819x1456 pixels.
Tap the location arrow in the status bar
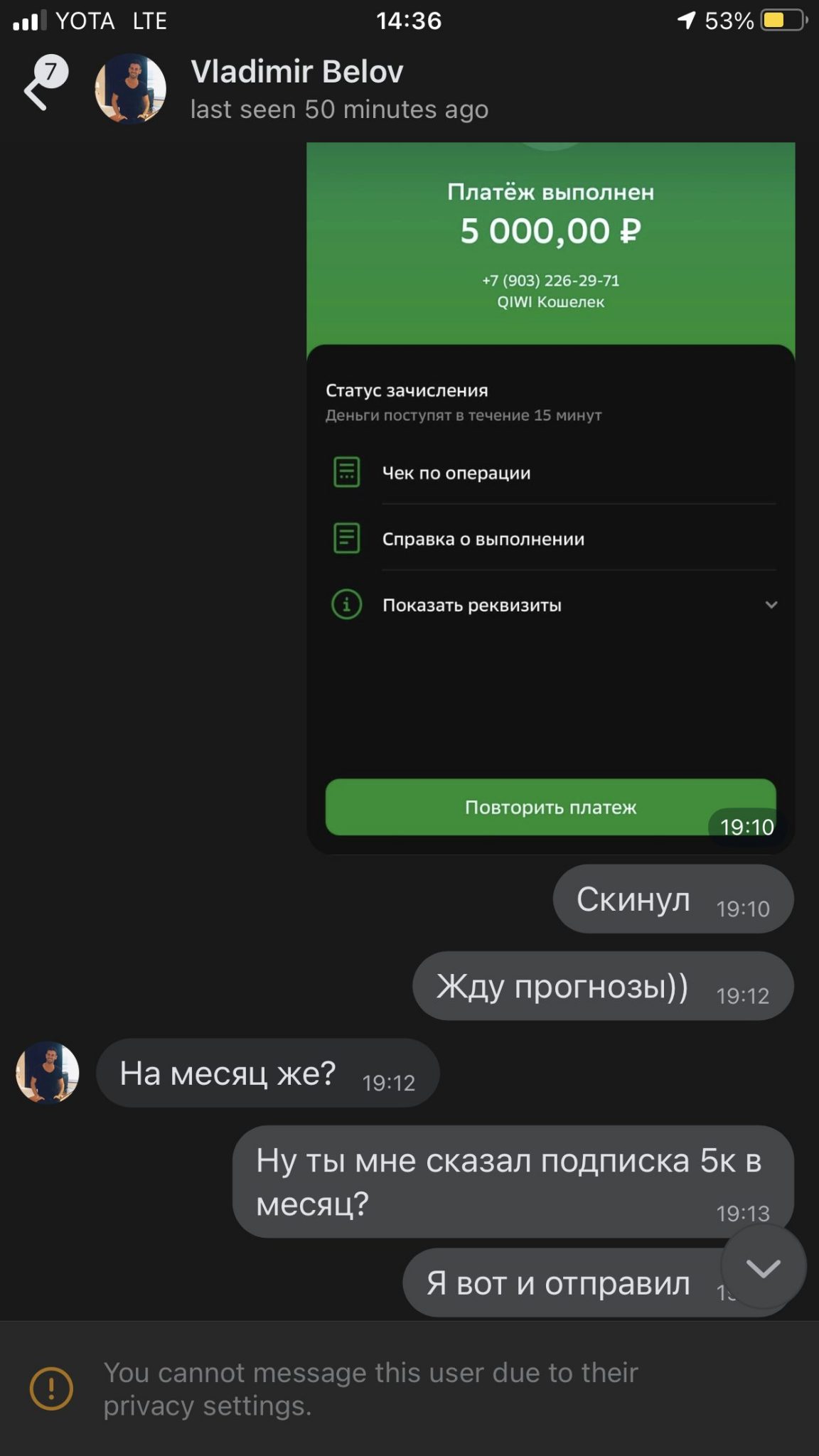[x=687, y=20]
